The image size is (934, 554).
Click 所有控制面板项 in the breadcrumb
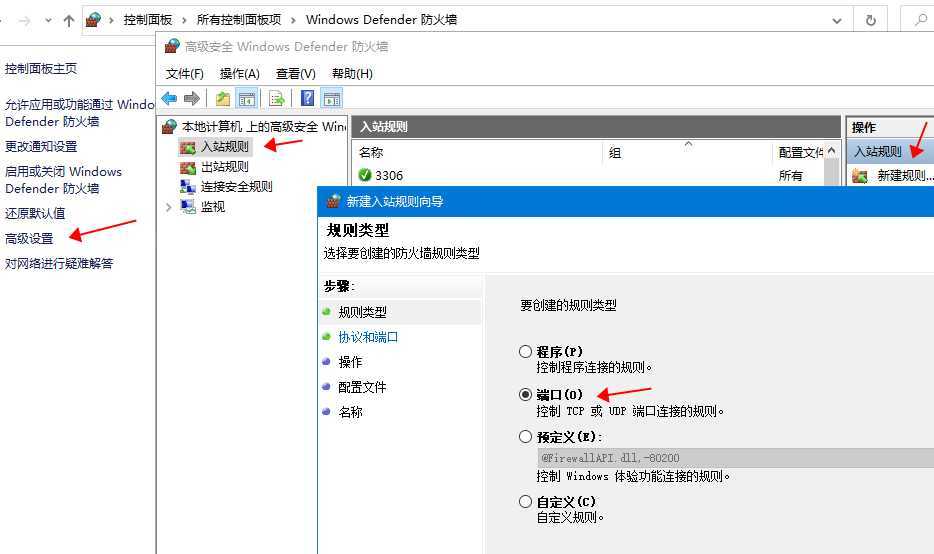click(239, 20)
